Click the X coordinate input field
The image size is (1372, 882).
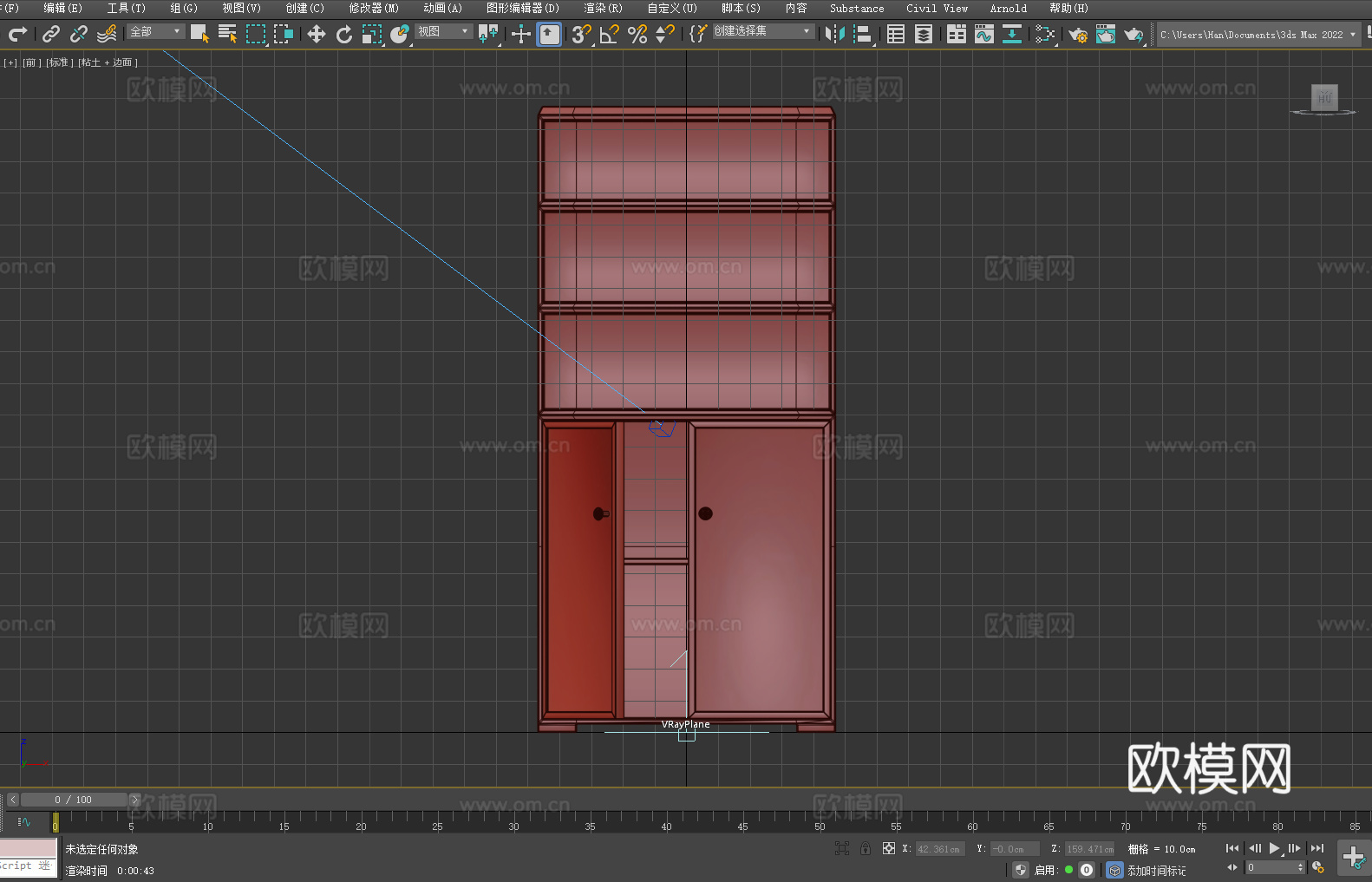coord(942,849)
